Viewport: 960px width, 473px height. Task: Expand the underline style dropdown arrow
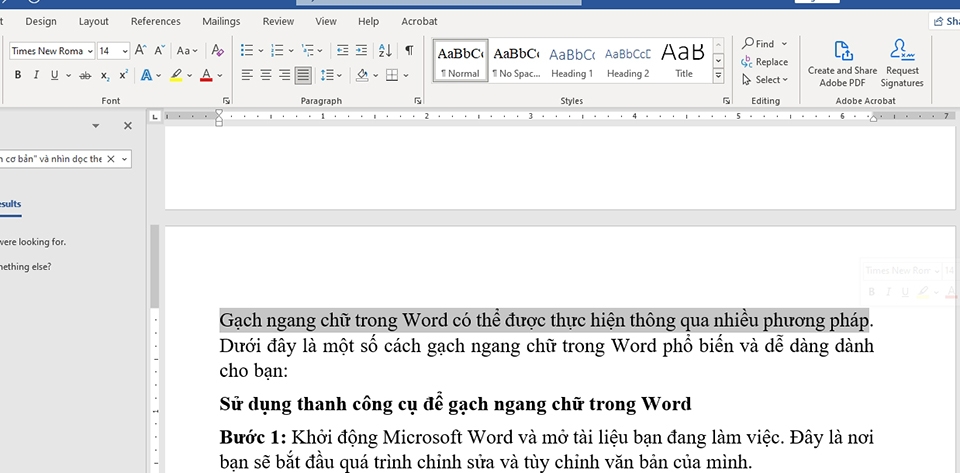click(69, 75)
